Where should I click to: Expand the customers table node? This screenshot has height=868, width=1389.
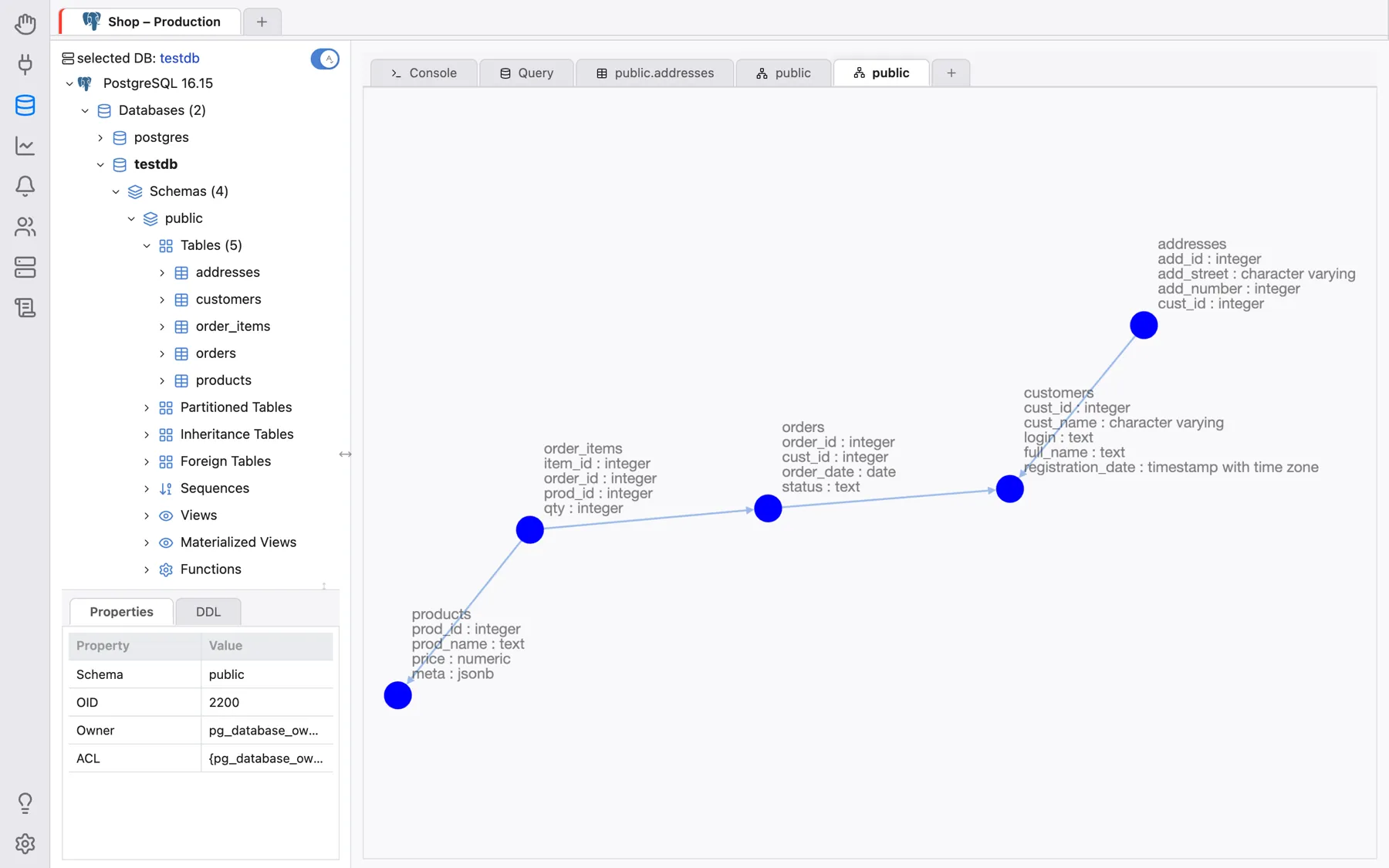coord(162,299)
